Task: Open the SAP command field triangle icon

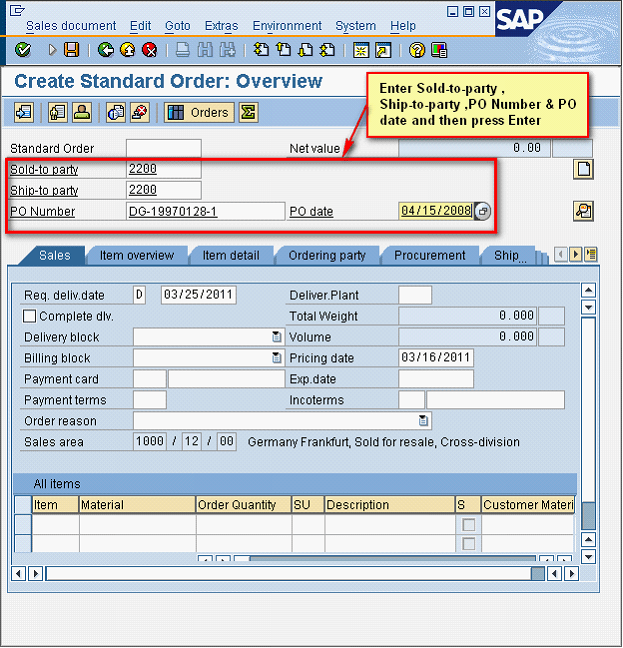Action: 52,50
